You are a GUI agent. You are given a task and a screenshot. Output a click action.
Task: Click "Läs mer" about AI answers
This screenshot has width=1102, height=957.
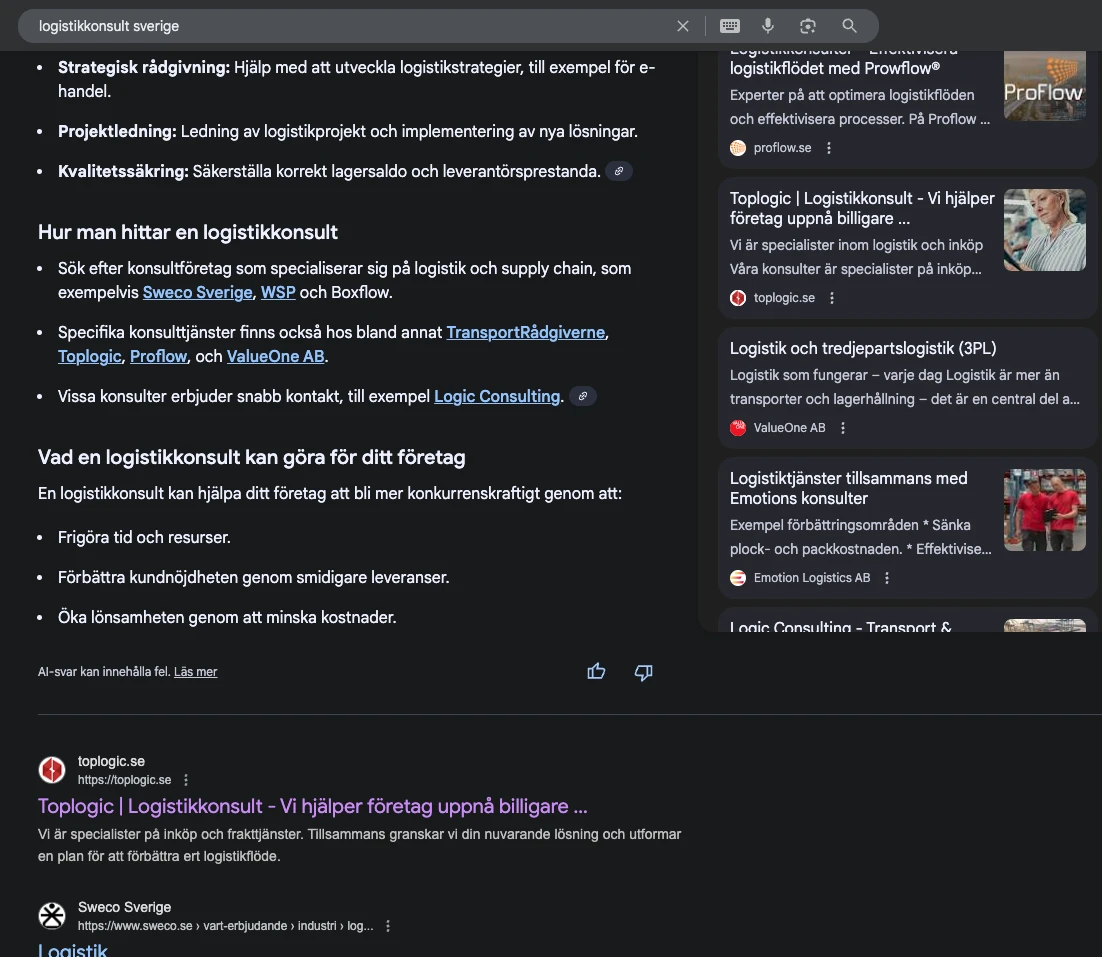(x=195, y=672)
